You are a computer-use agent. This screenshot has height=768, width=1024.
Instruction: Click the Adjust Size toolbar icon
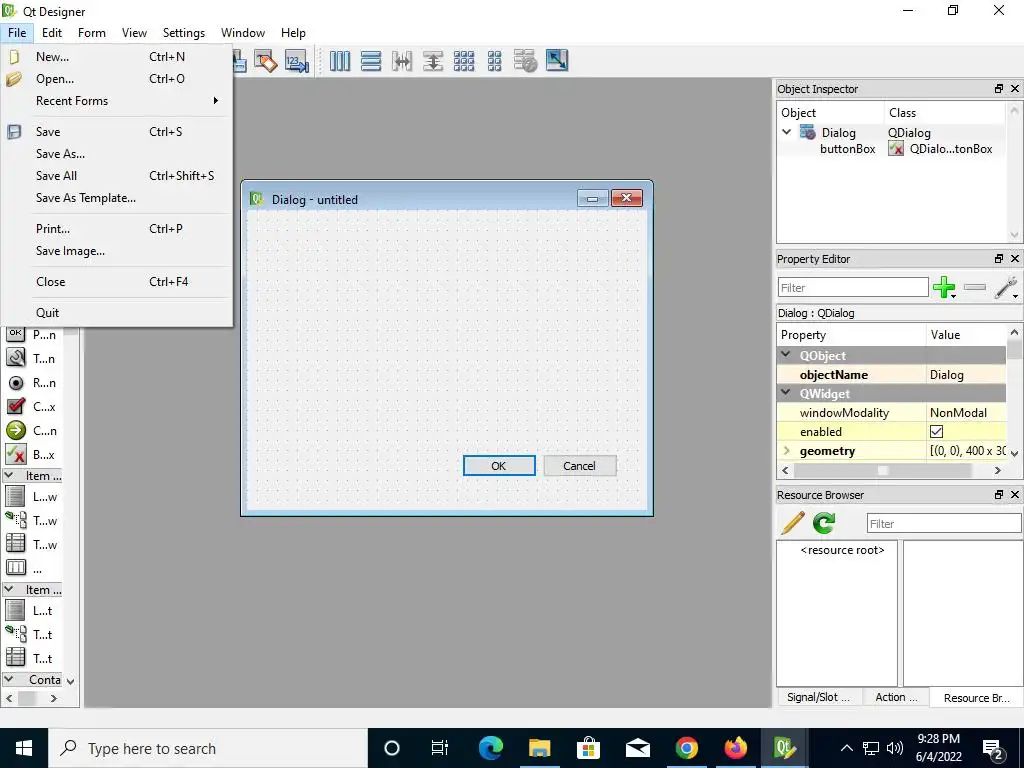[x=557, y=61]
